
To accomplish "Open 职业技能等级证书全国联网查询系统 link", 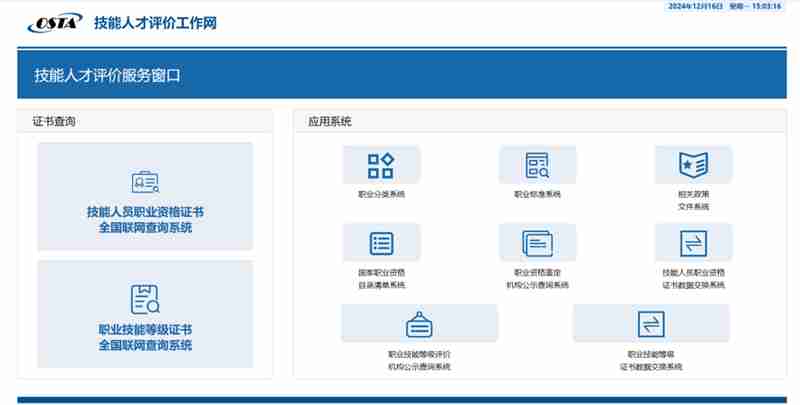I will 145,337.
